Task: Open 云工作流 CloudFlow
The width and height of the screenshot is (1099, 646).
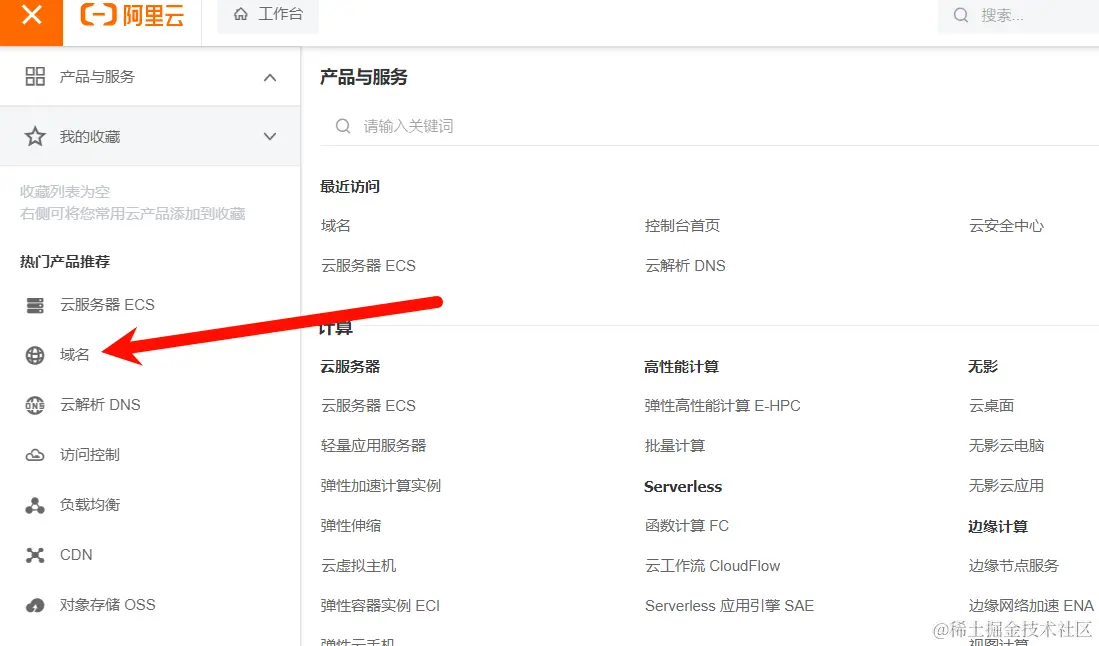Action: 712,565
